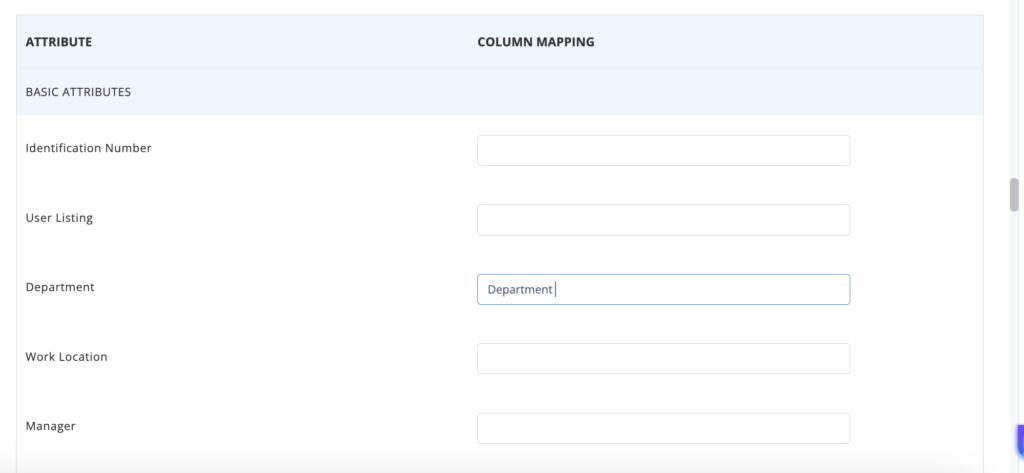This screenshot has height=473, width=1024.
Task: Click the Identification Number attribute label
Action: pyautogui.click(x=88, y=148)
